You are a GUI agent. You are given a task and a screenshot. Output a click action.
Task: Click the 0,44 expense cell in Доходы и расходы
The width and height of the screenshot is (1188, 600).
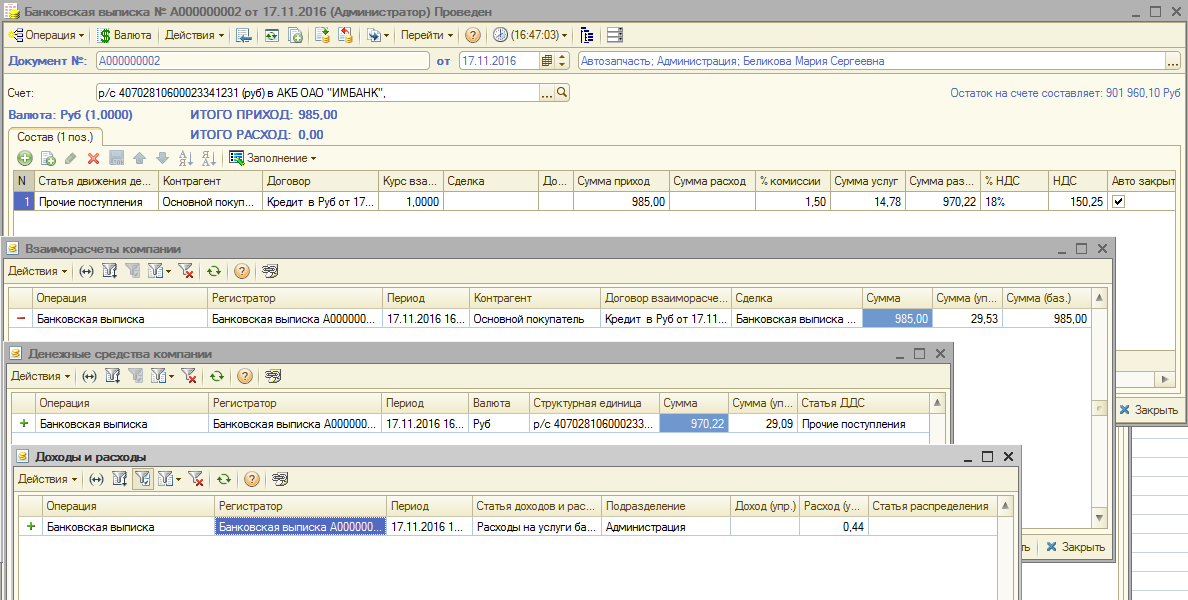pos(833,527)
